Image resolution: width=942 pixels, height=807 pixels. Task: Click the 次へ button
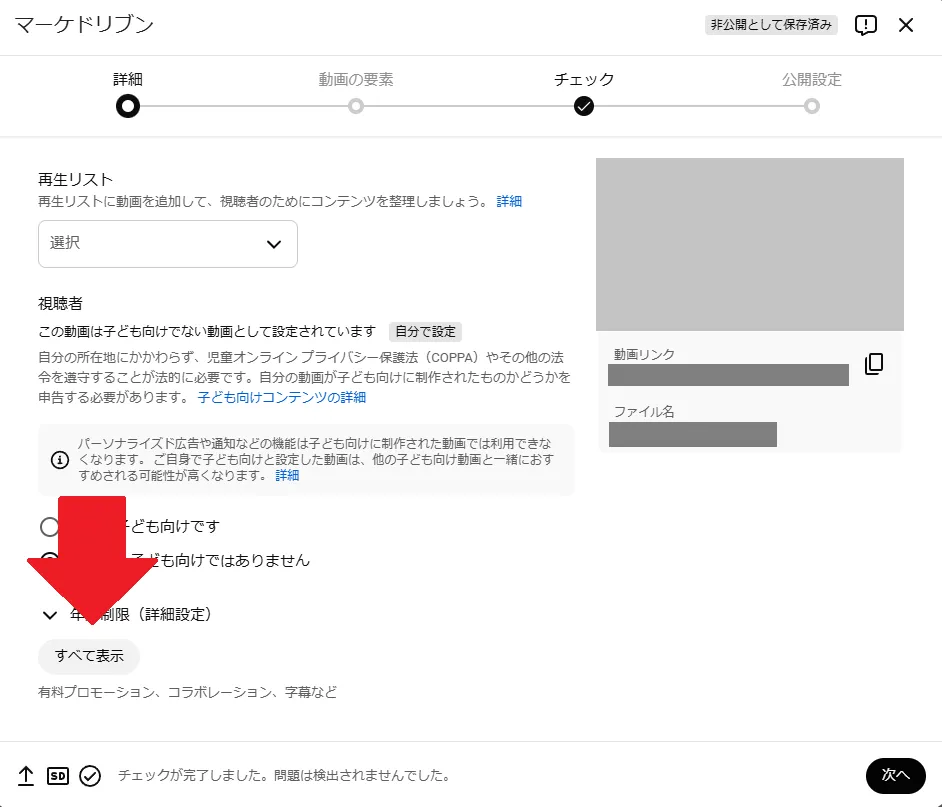(895, 776)
